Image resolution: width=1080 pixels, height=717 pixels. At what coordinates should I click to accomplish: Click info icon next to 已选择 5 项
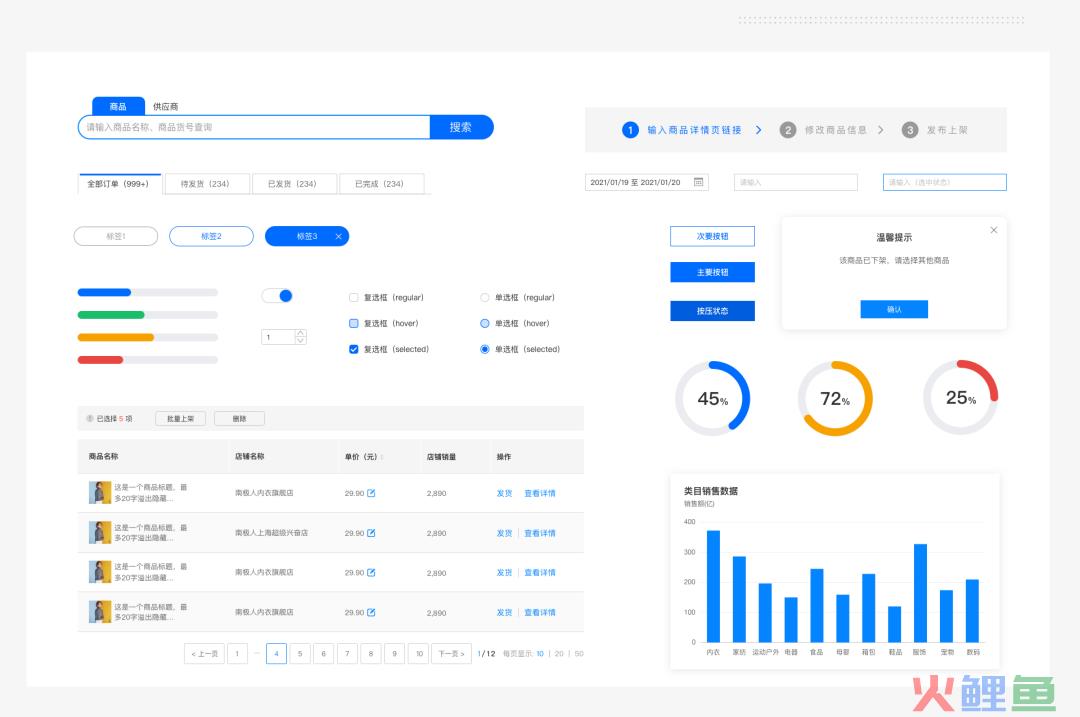(89, 419)
